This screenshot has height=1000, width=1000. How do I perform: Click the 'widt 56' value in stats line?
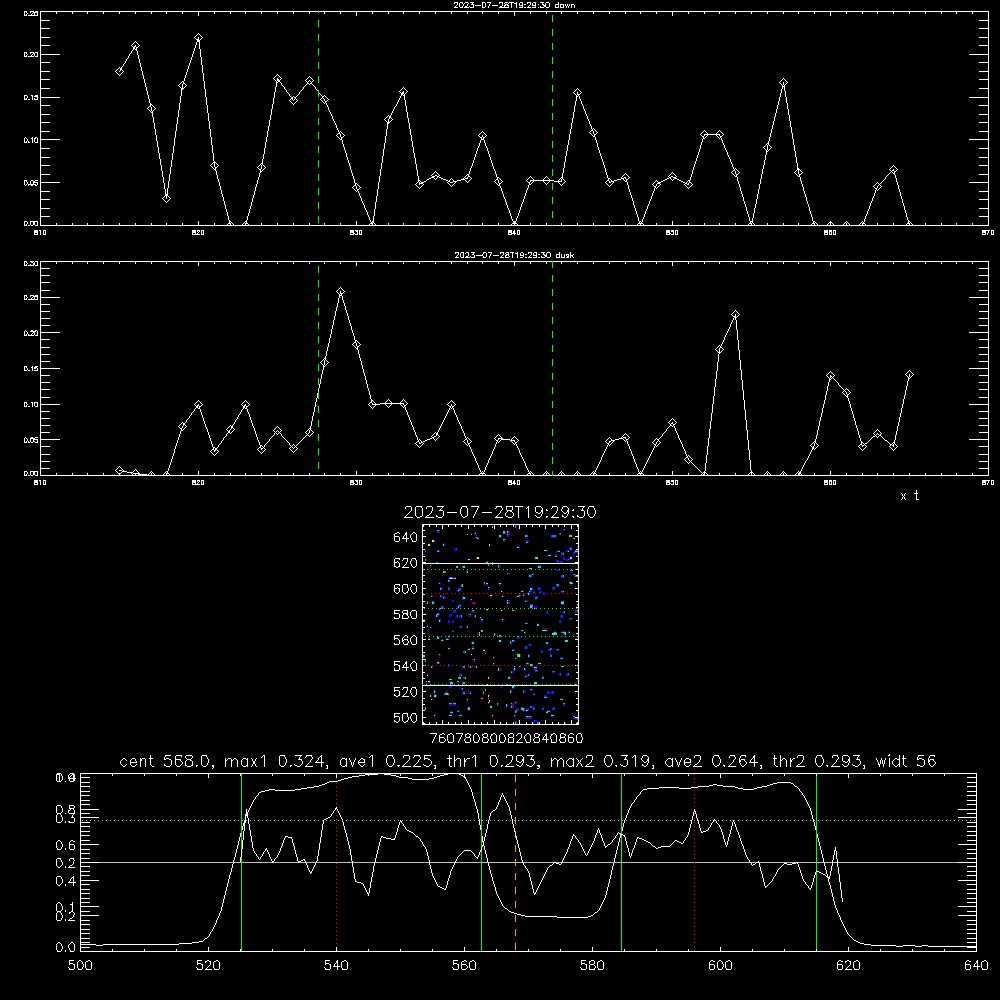tap(906, 761)
